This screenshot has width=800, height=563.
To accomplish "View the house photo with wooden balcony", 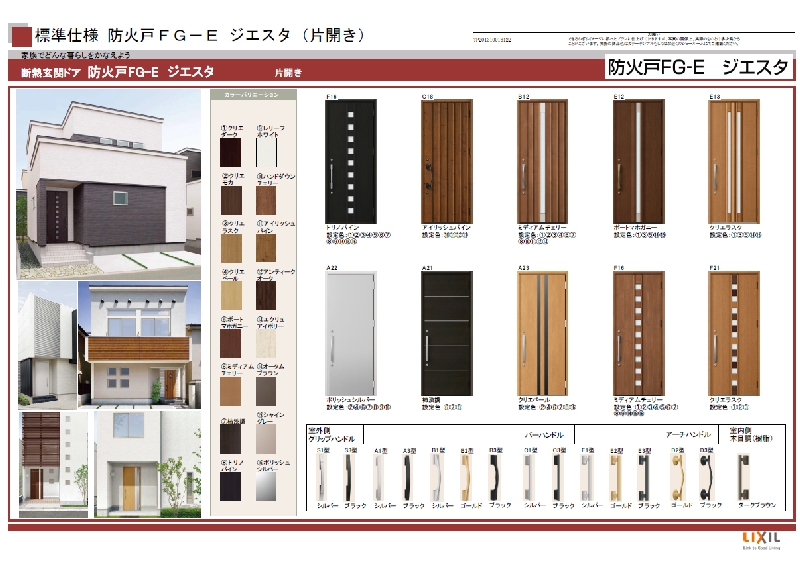I will (139, 345).
